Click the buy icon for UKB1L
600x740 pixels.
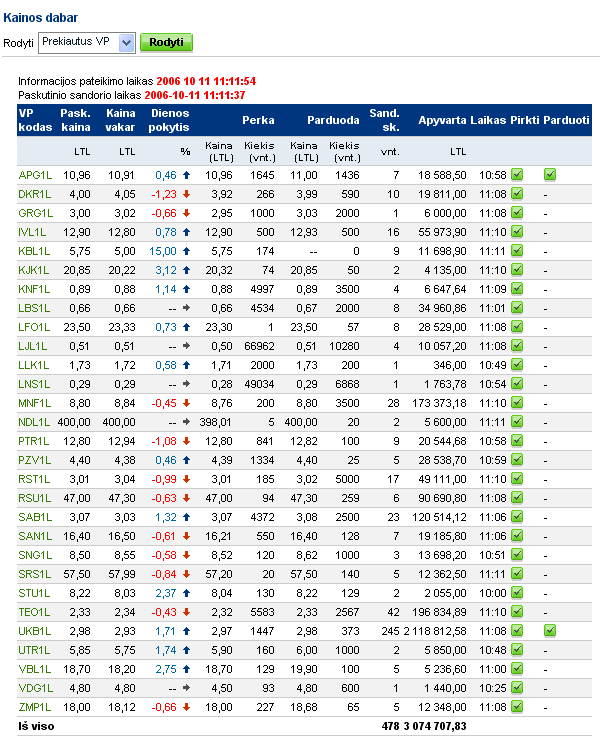[x=517, y=631]
